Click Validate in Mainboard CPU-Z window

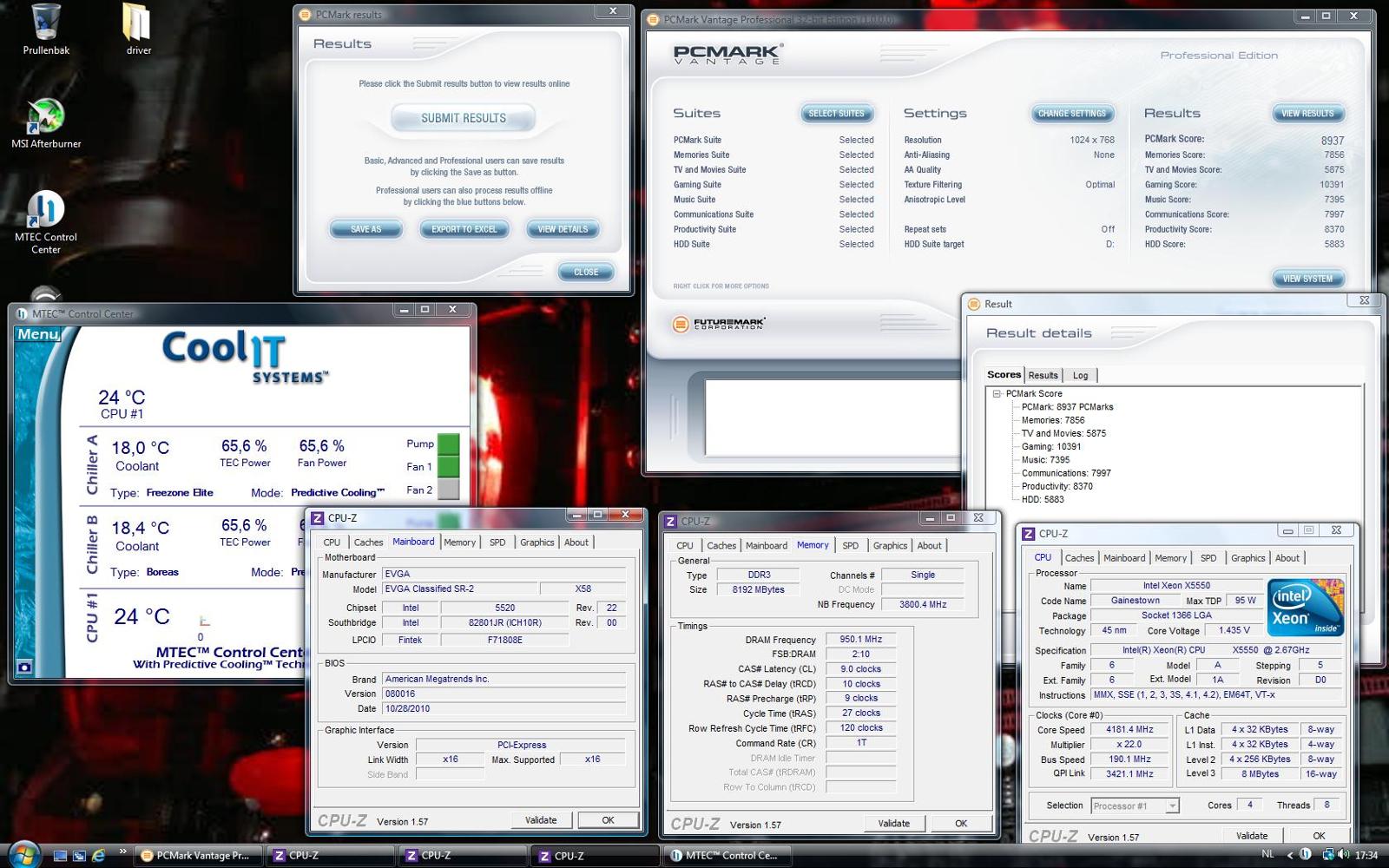tap(541, 820)
